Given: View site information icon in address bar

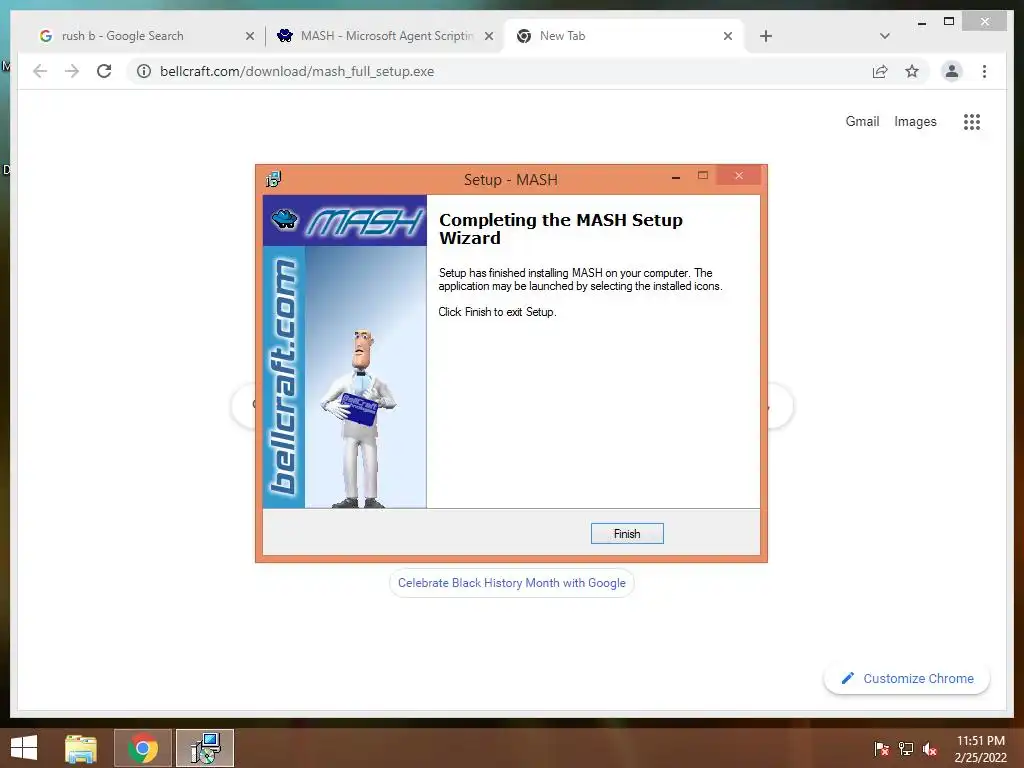Looking at the screenshot, I should pyautogui.click(x=144, y=71).
